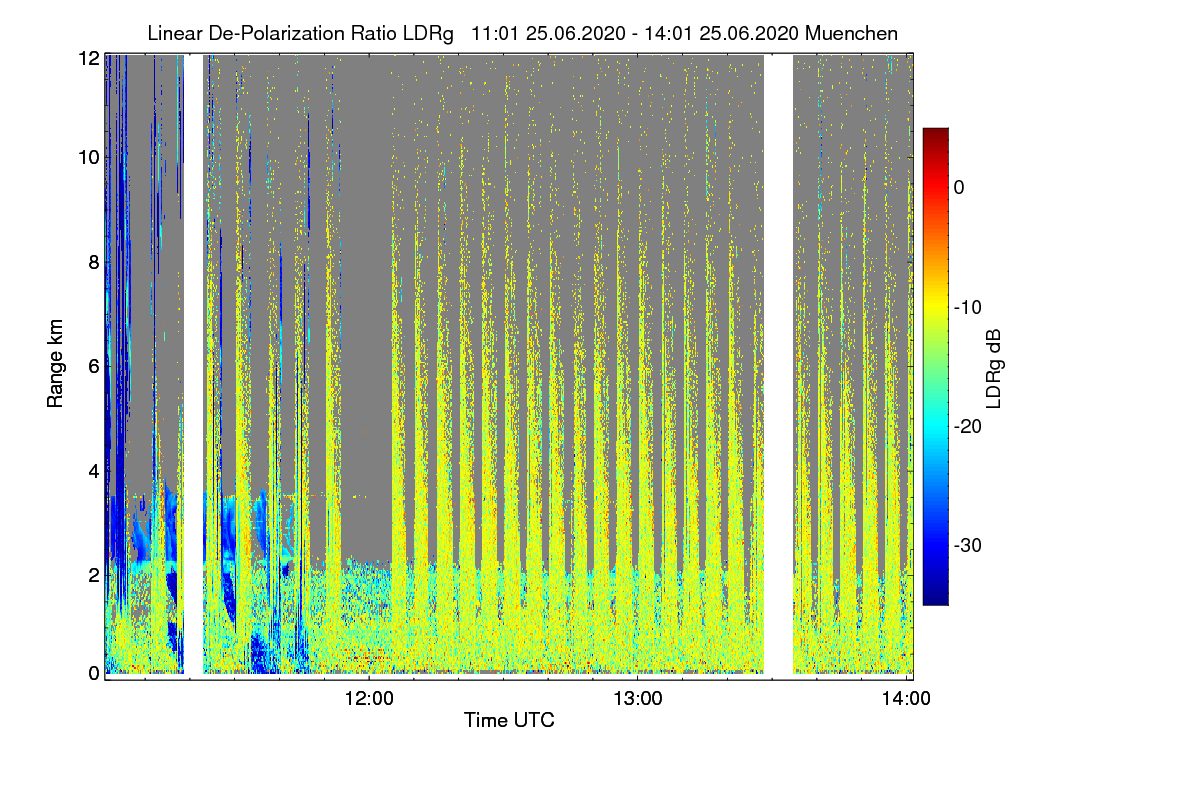This screenshot has height=800, width=1200.
Task: Click the end timestamp '14:01 25.06.2020' in the title
Action: pyautogui.click(x=721, y=33)
